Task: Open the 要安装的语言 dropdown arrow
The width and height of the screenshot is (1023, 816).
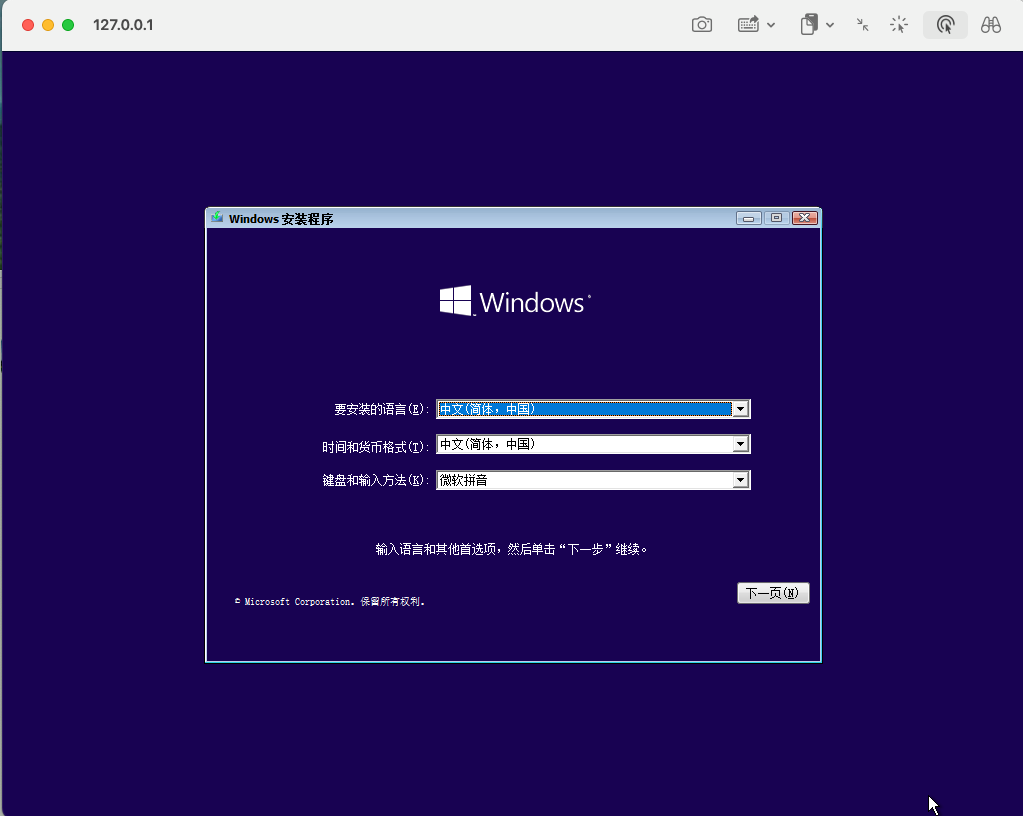Action: coord(740,409)
